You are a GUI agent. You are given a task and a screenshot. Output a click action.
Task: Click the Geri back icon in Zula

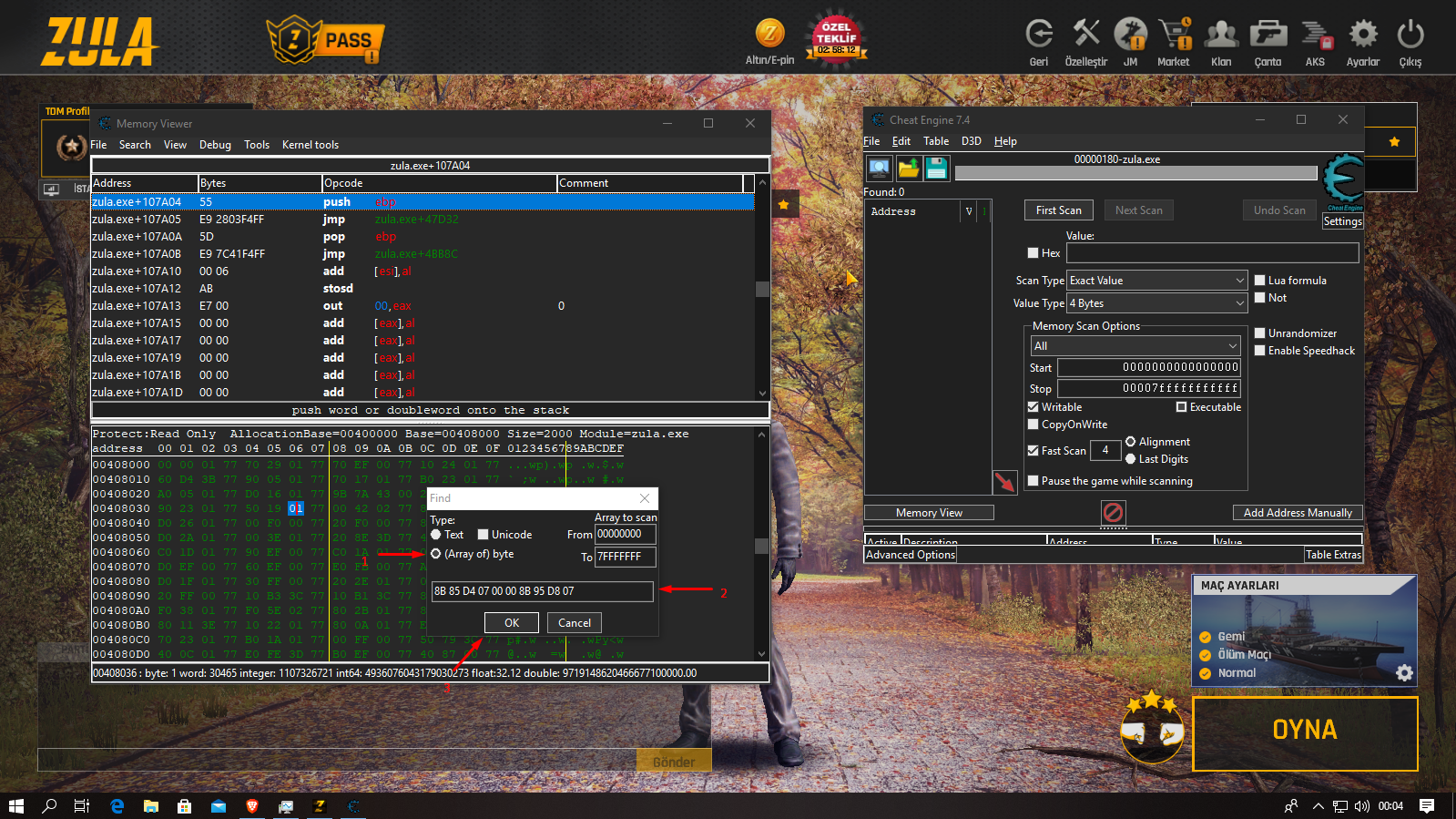[x=1039, y=35]
